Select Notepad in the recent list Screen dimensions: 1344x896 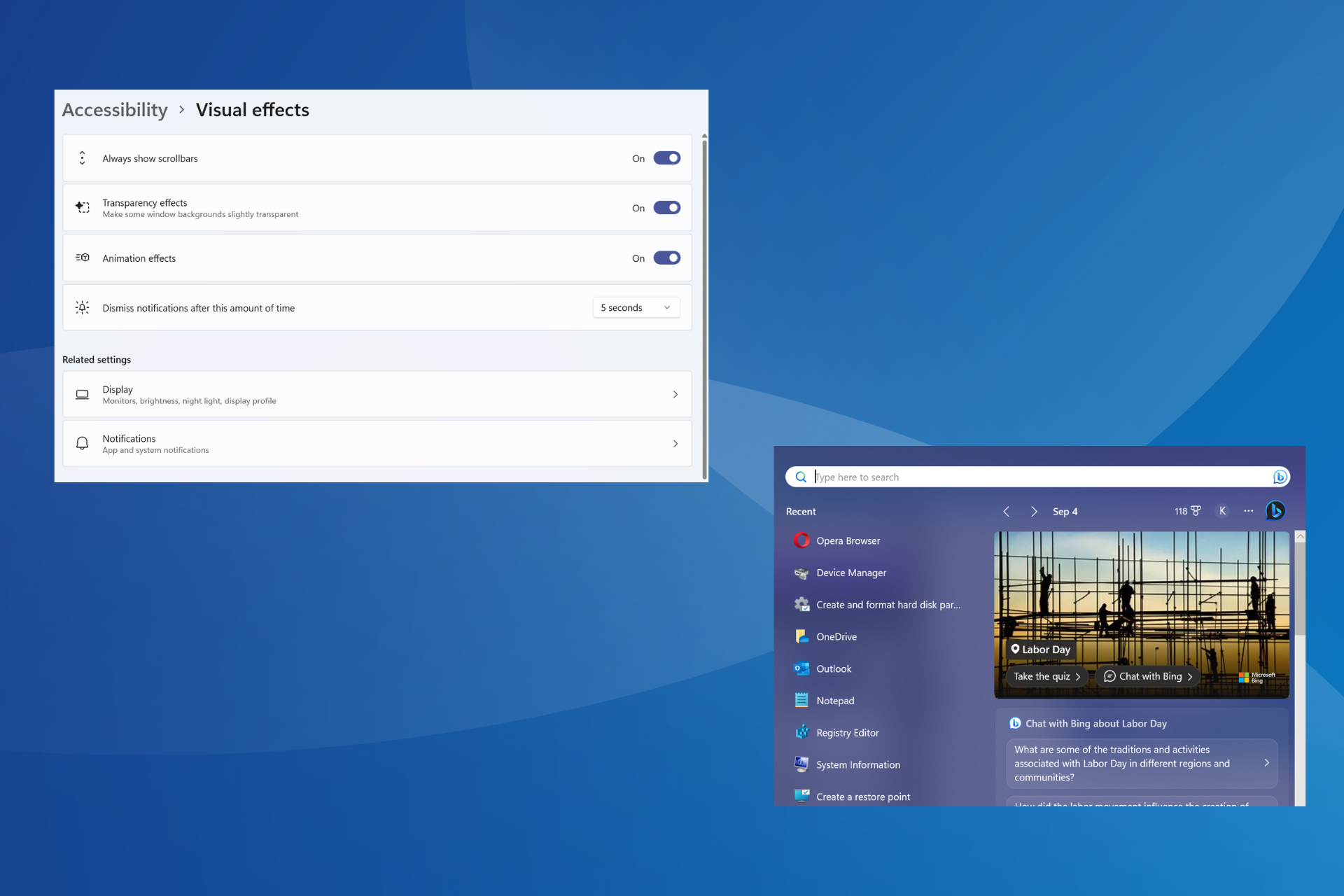[x=834, y=701]
